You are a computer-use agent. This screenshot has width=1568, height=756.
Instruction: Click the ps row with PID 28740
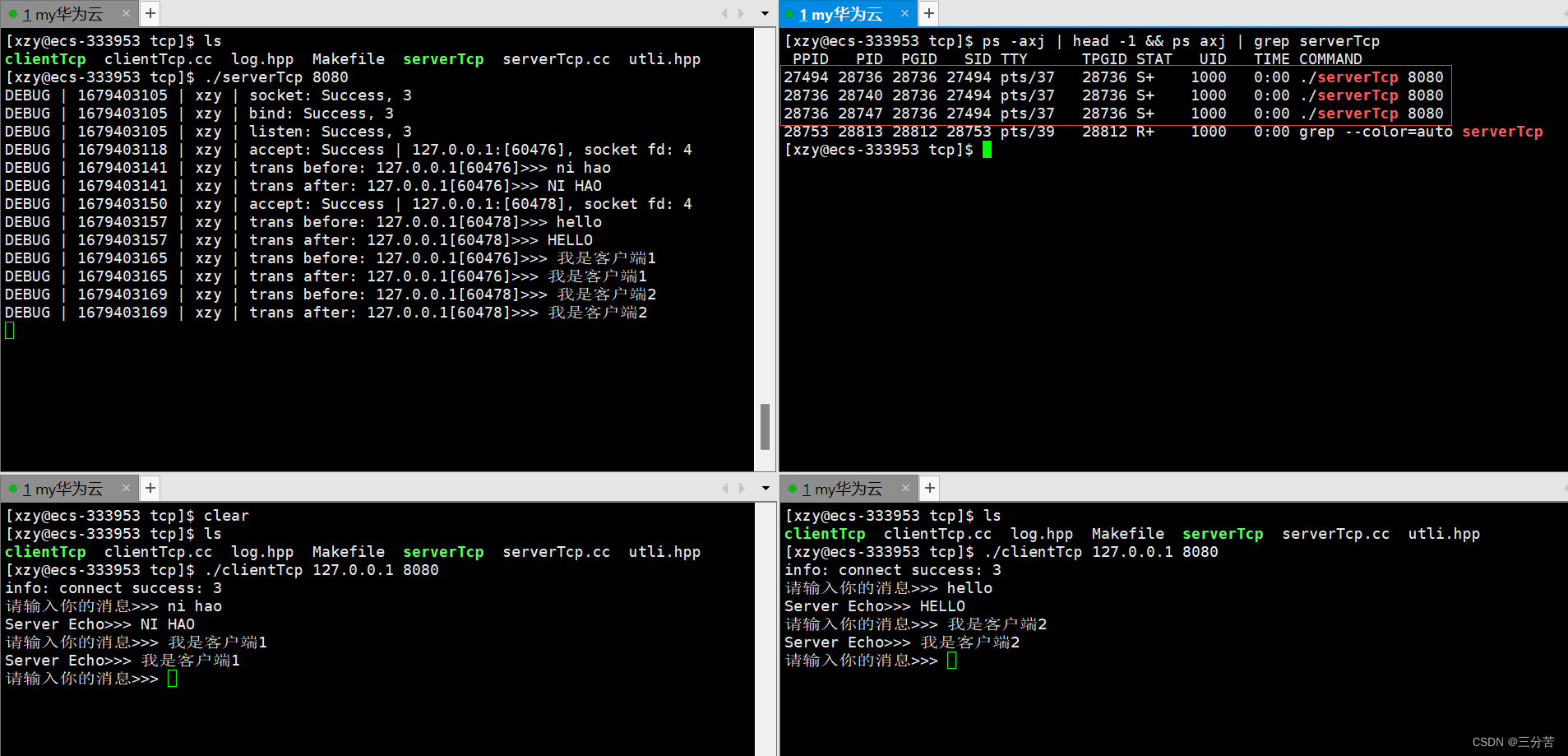1113,95
